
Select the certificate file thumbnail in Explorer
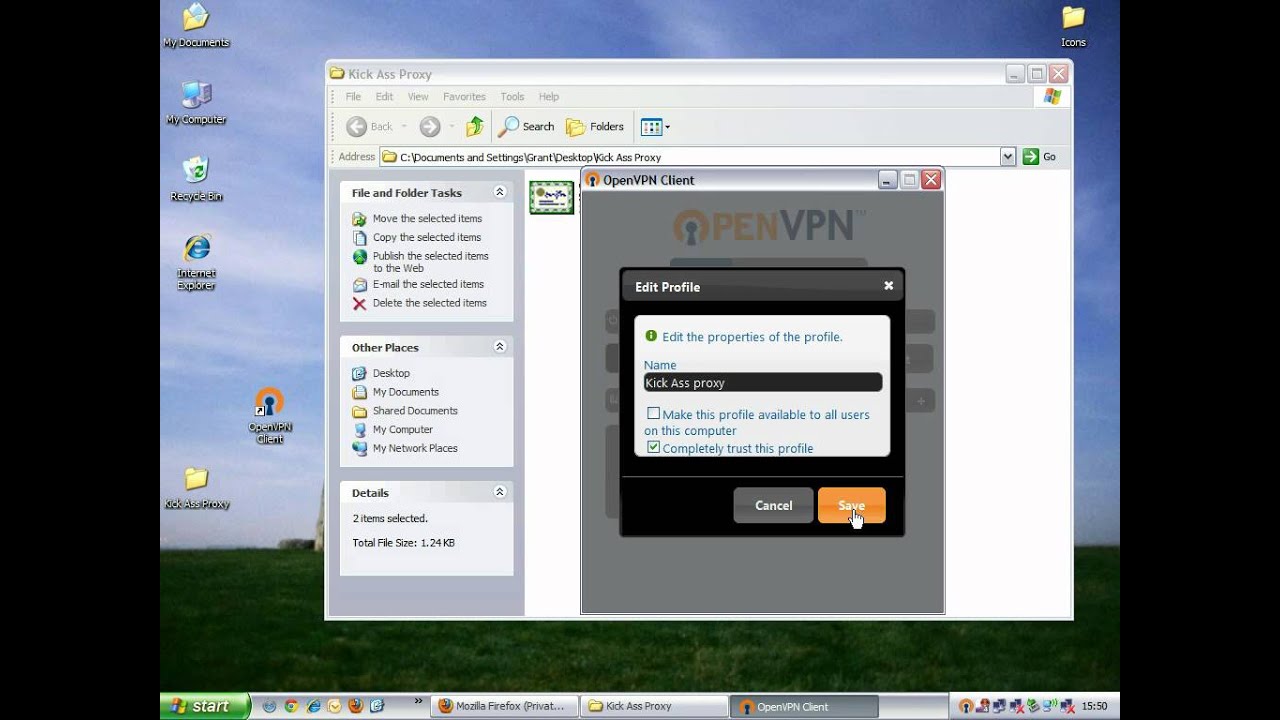click(551, 197)
